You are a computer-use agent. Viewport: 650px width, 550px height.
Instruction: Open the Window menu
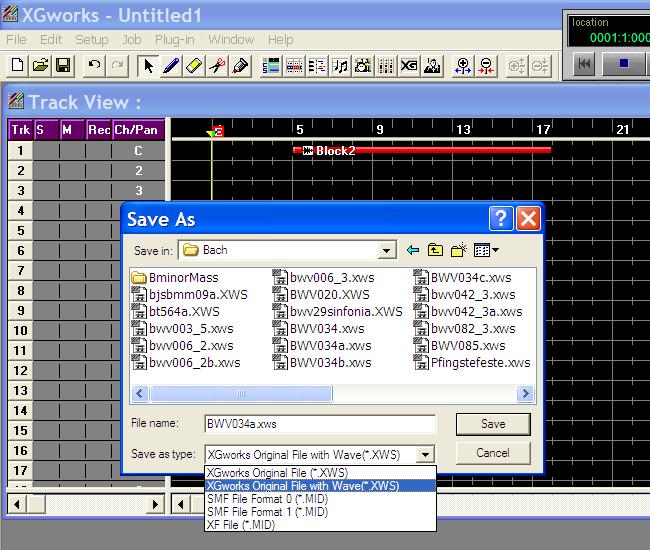point(231,40)
